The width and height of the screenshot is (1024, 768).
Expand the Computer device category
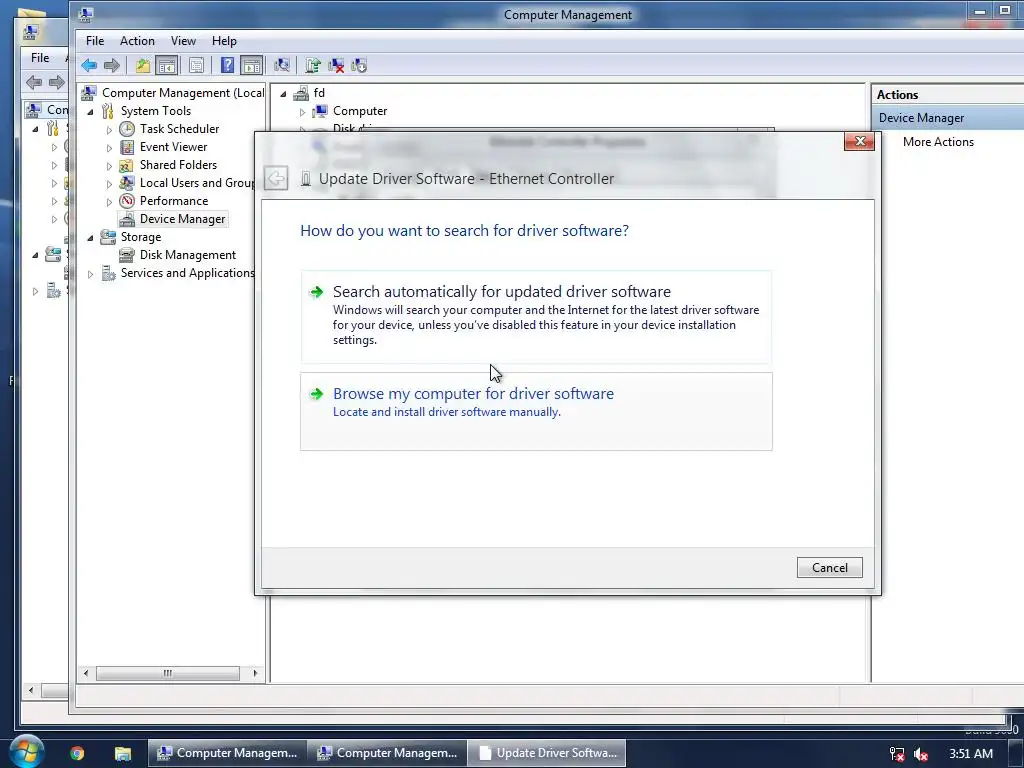tap(302, 112)
